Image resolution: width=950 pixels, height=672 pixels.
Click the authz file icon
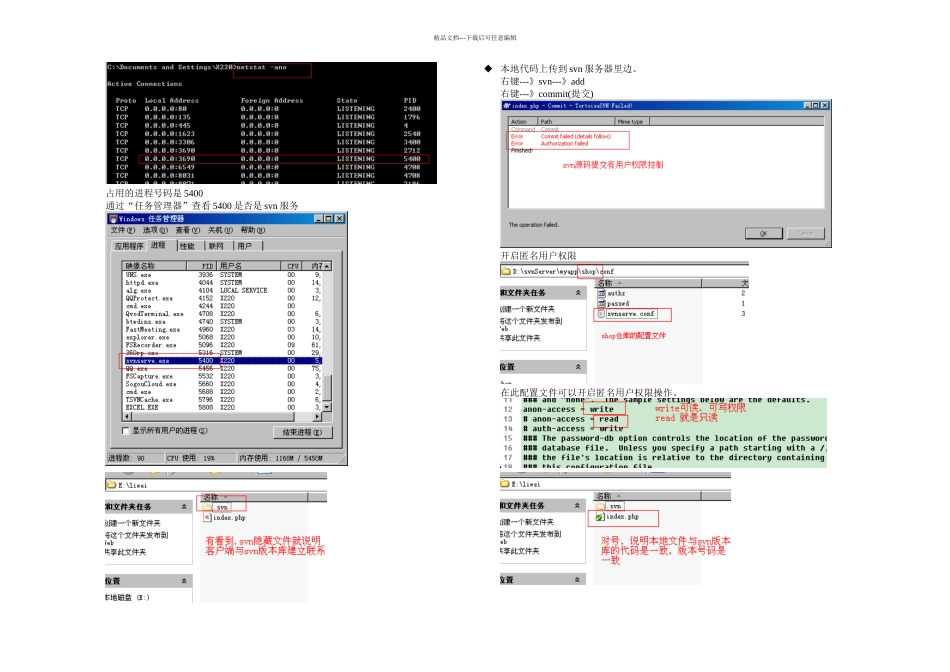tap(602, 293)
